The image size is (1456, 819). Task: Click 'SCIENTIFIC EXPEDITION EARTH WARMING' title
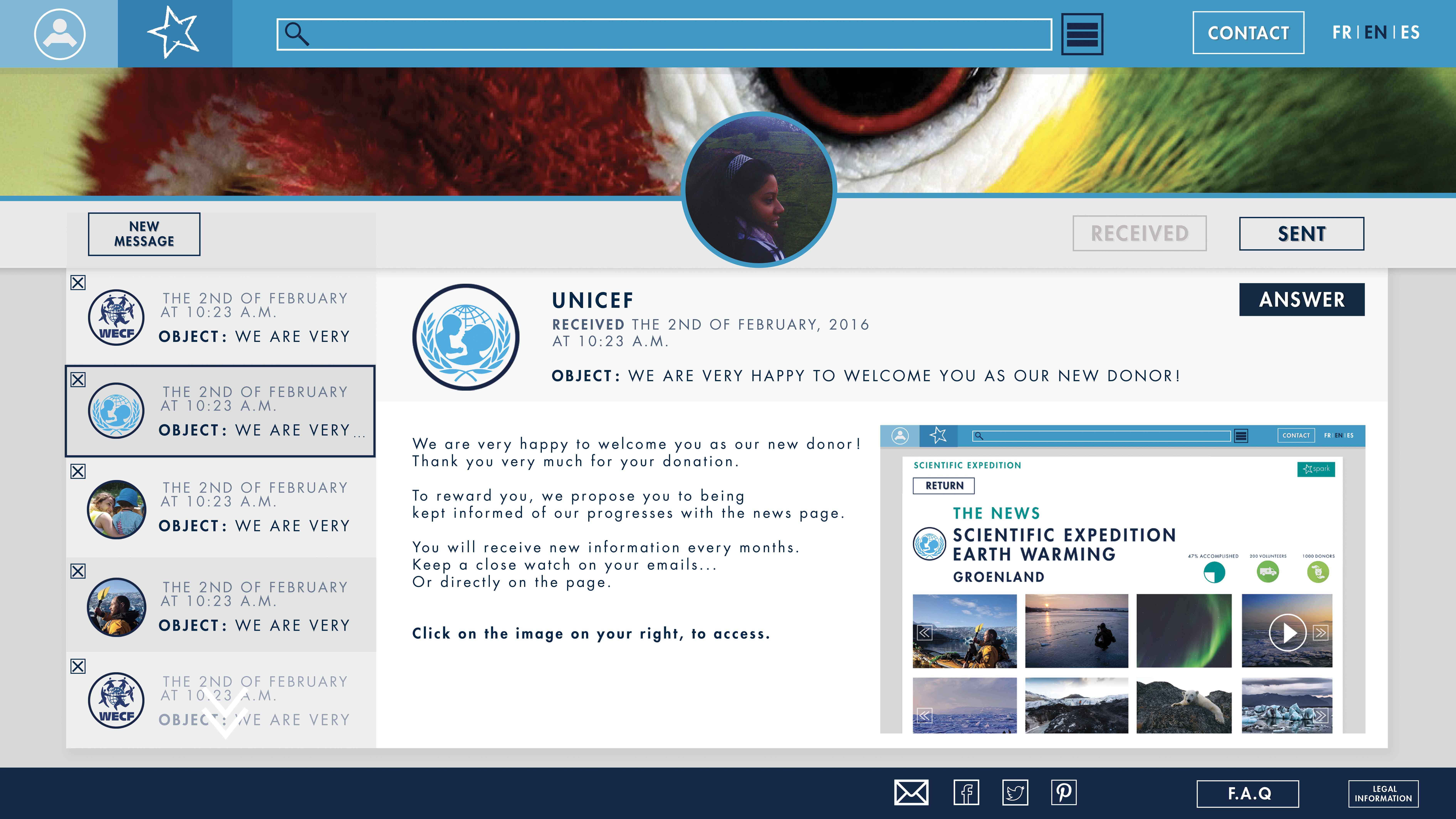(x=1064, y=544)
